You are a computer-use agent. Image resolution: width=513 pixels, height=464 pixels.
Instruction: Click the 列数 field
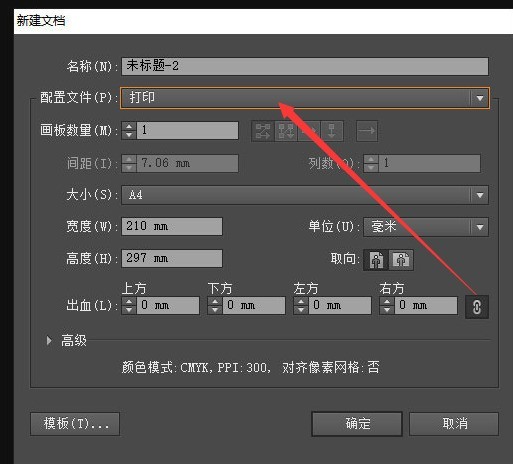tap(429, 163)
